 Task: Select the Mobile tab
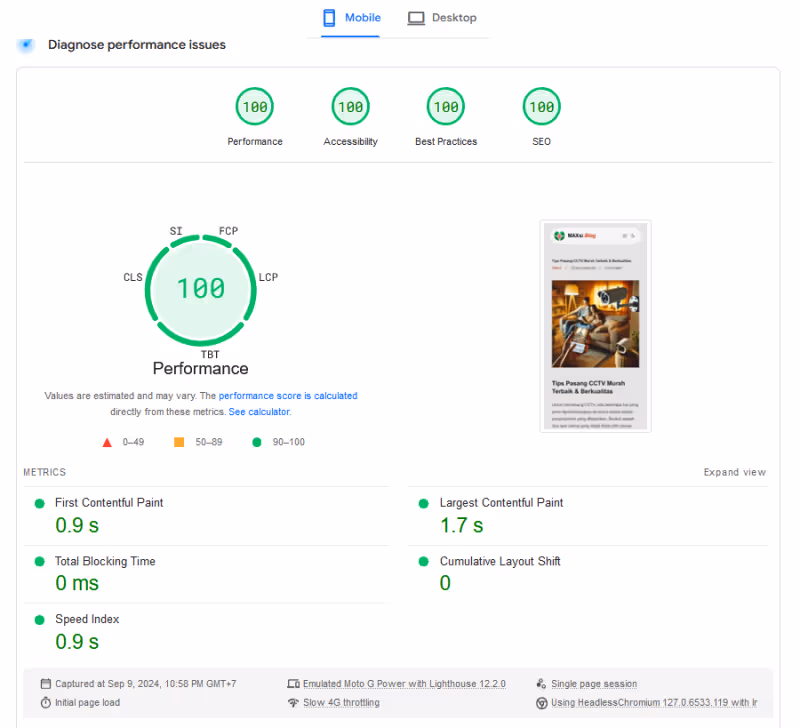(351, 18)
